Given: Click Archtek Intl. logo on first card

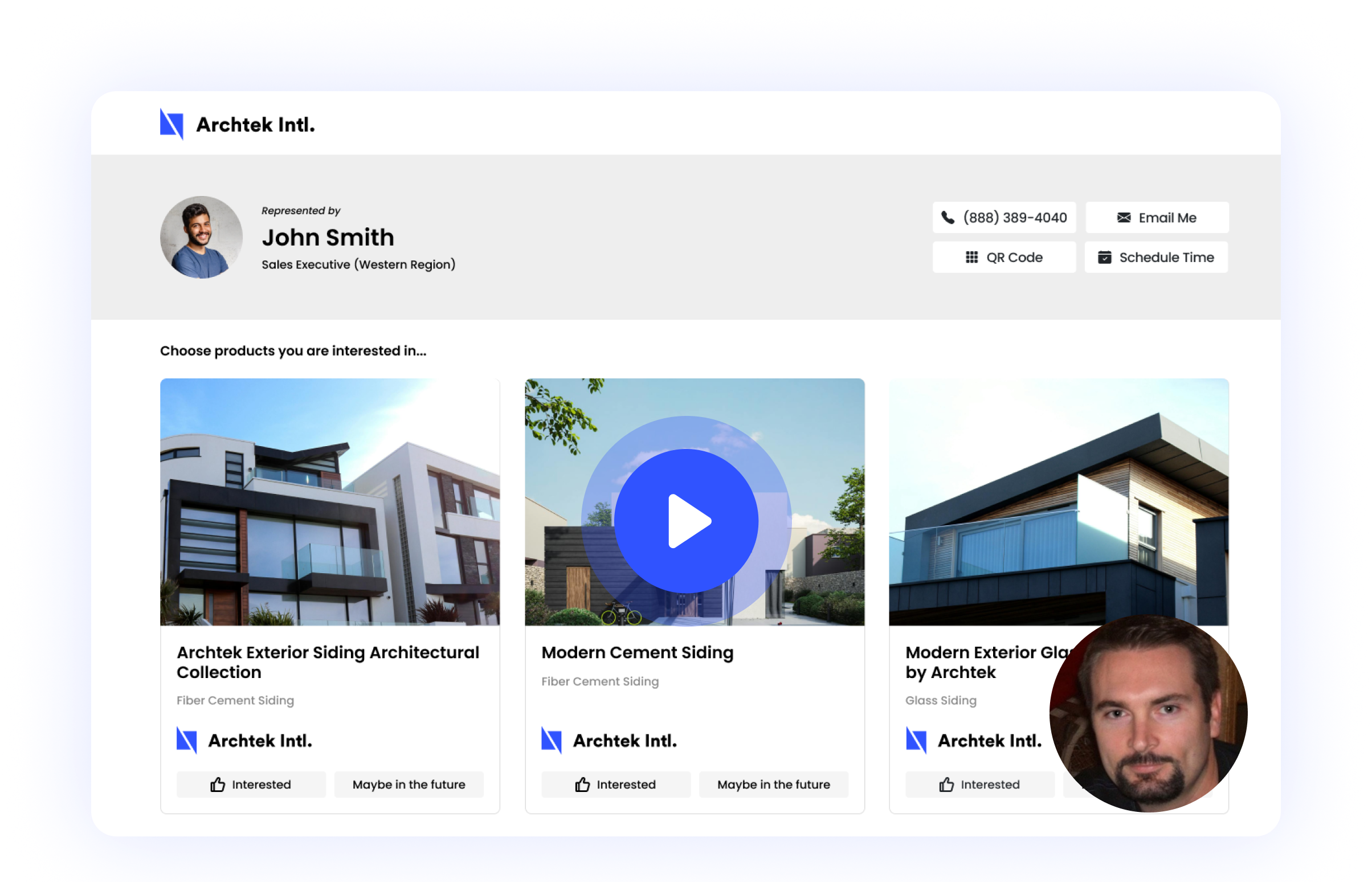Looking at the screenshot, I should click(x=244, y=740).
